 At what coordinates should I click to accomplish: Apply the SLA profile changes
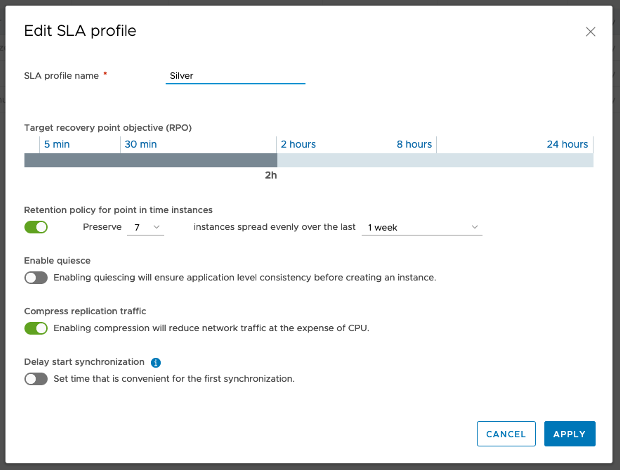point(569,434)
